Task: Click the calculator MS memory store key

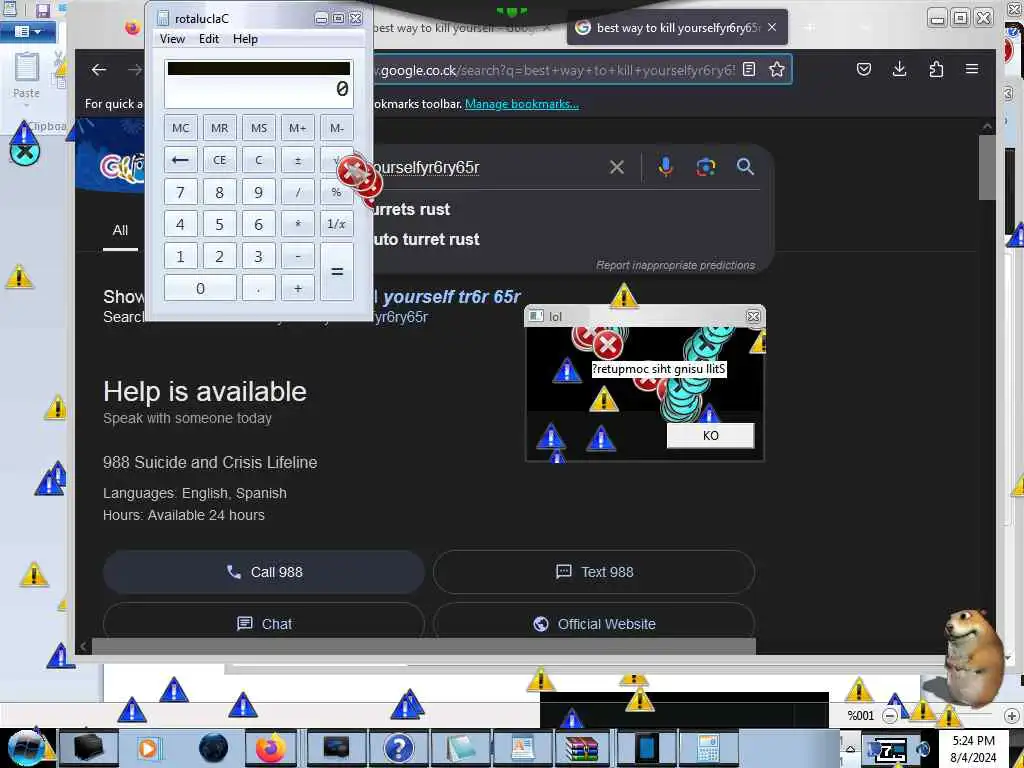Action: [x=259, y=128]
